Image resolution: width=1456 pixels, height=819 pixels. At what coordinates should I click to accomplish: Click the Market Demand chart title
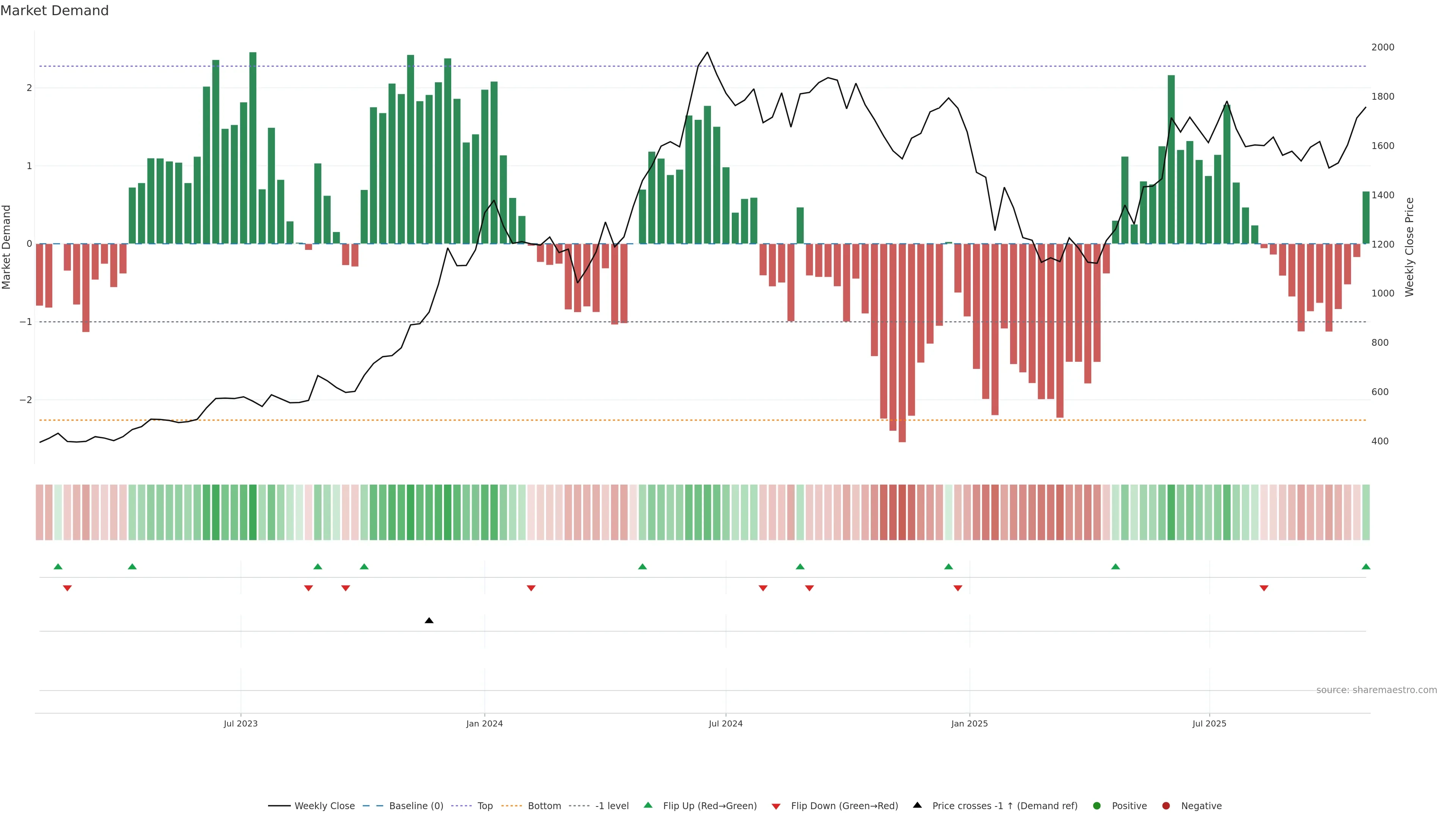pyautogui.click(x=54, y=11)
